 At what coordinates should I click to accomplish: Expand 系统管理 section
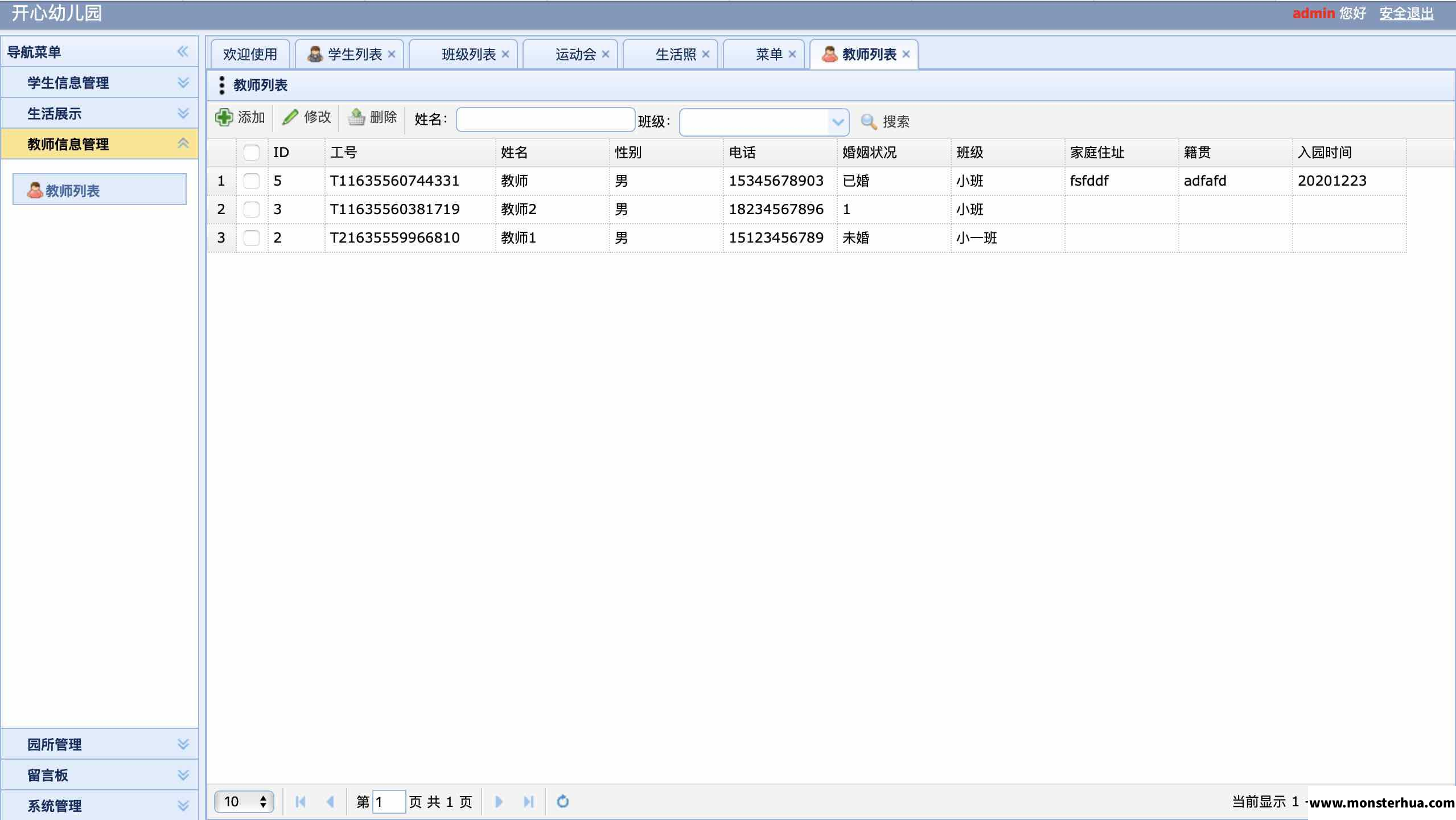[x=183, y=806]
